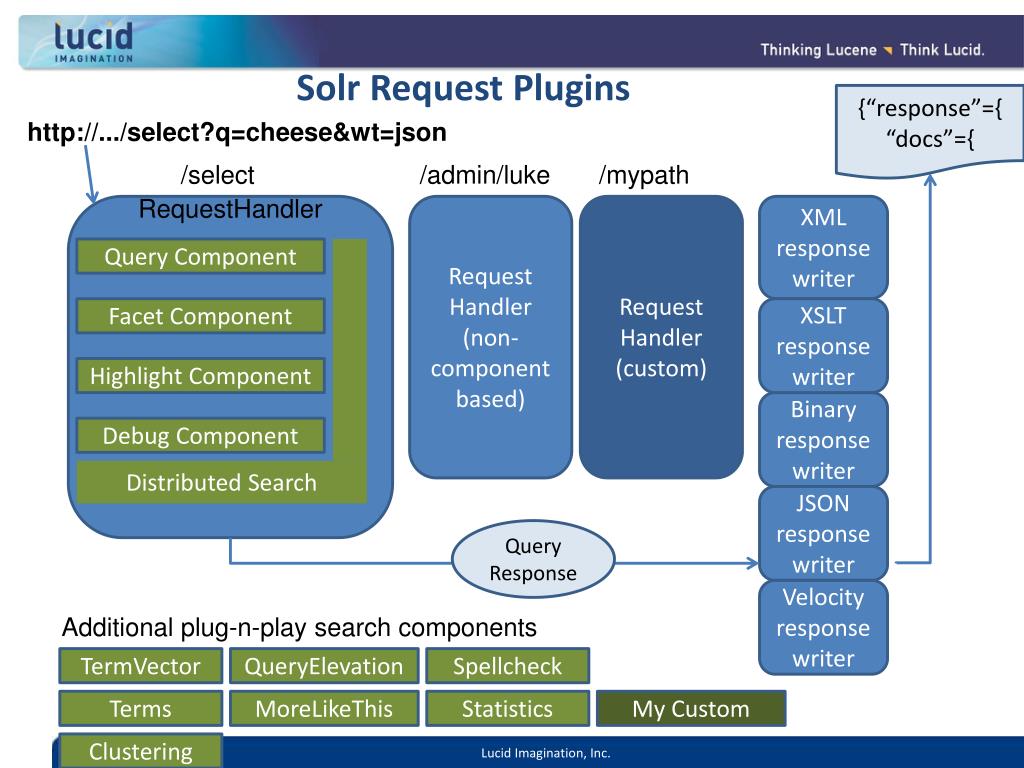Image resolution: width=1024 pixels, height=768 pixels.
Task: Select the Velocity response writer box
Action: (x=823, y=628)
